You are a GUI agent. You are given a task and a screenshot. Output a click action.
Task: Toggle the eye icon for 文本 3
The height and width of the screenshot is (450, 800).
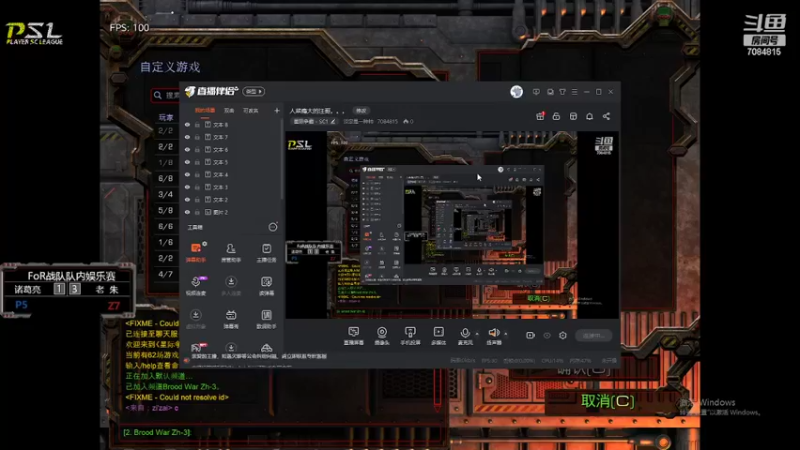(187, 187)
